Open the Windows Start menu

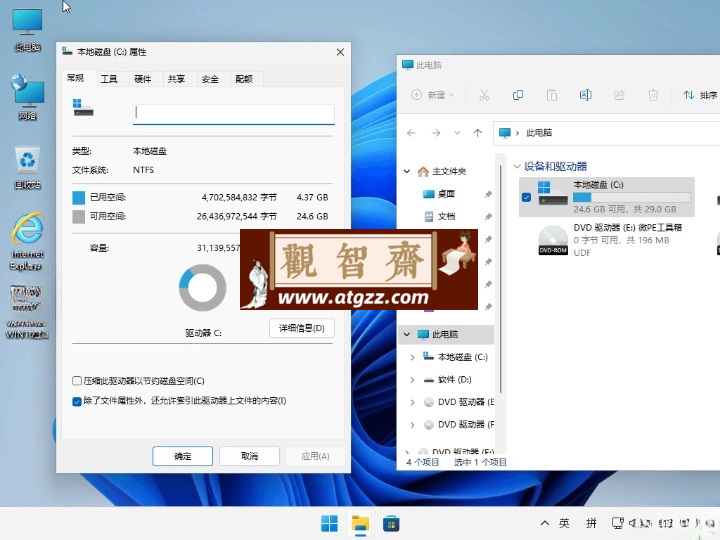pos(329,523)
